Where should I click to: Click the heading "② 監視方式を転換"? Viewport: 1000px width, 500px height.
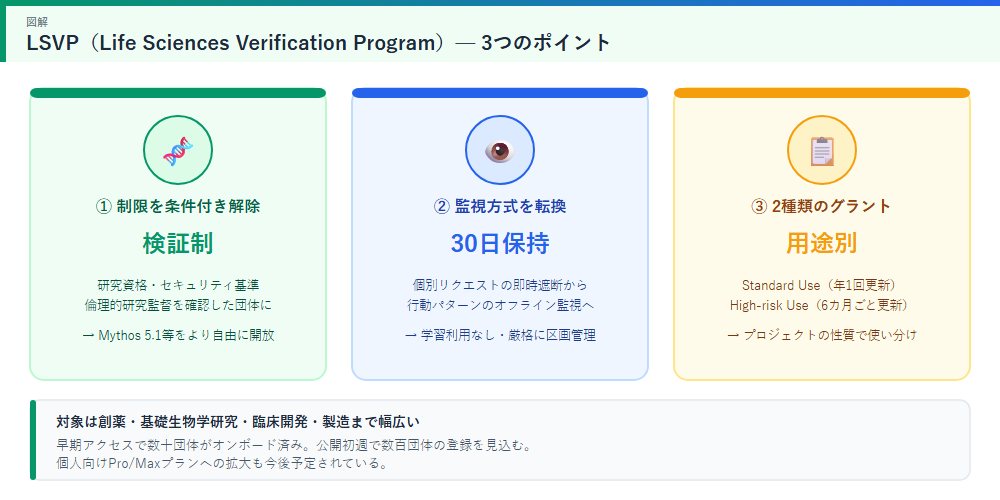500,207
